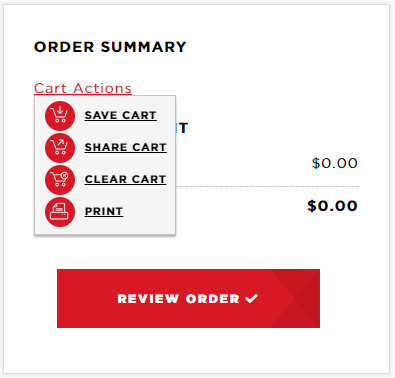The width and height of the screenshot is (395, 378).
Task: Click the regular-weight $0.00 subtotal amount
Action: [335, 163]
